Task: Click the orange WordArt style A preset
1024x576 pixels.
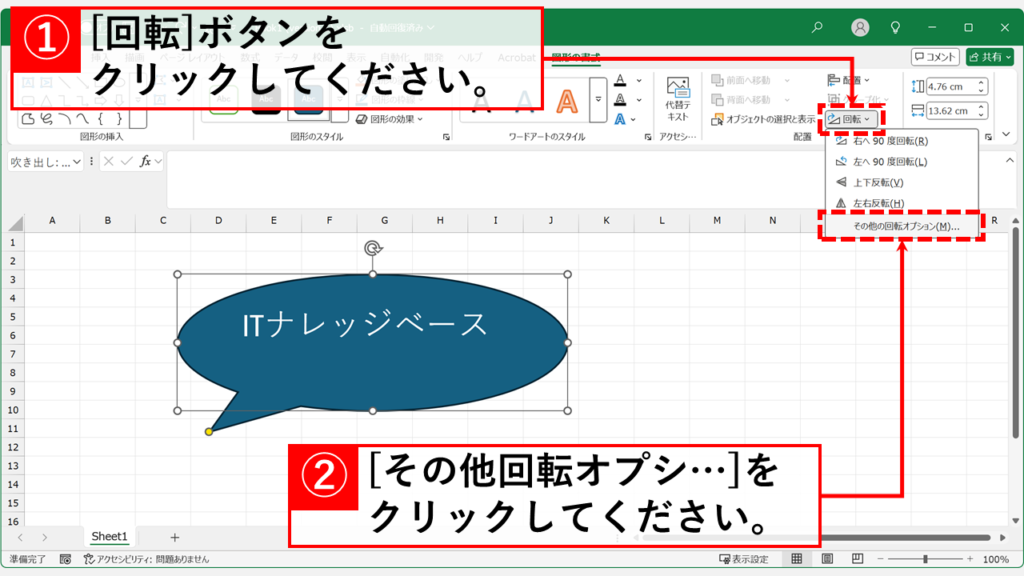Action: click(x=567, y=101)
